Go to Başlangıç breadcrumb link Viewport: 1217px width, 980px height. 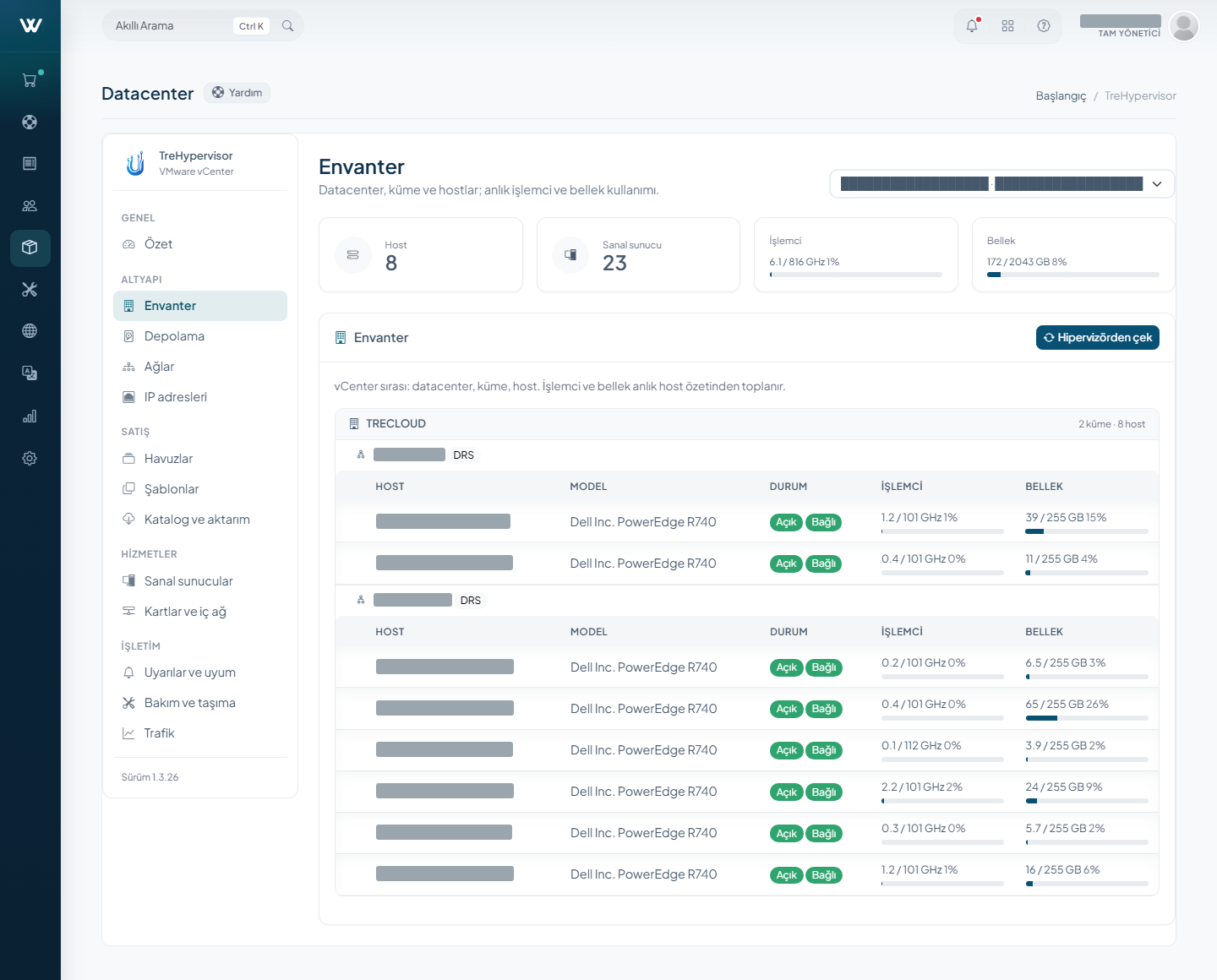click(x=1061, y=95)
